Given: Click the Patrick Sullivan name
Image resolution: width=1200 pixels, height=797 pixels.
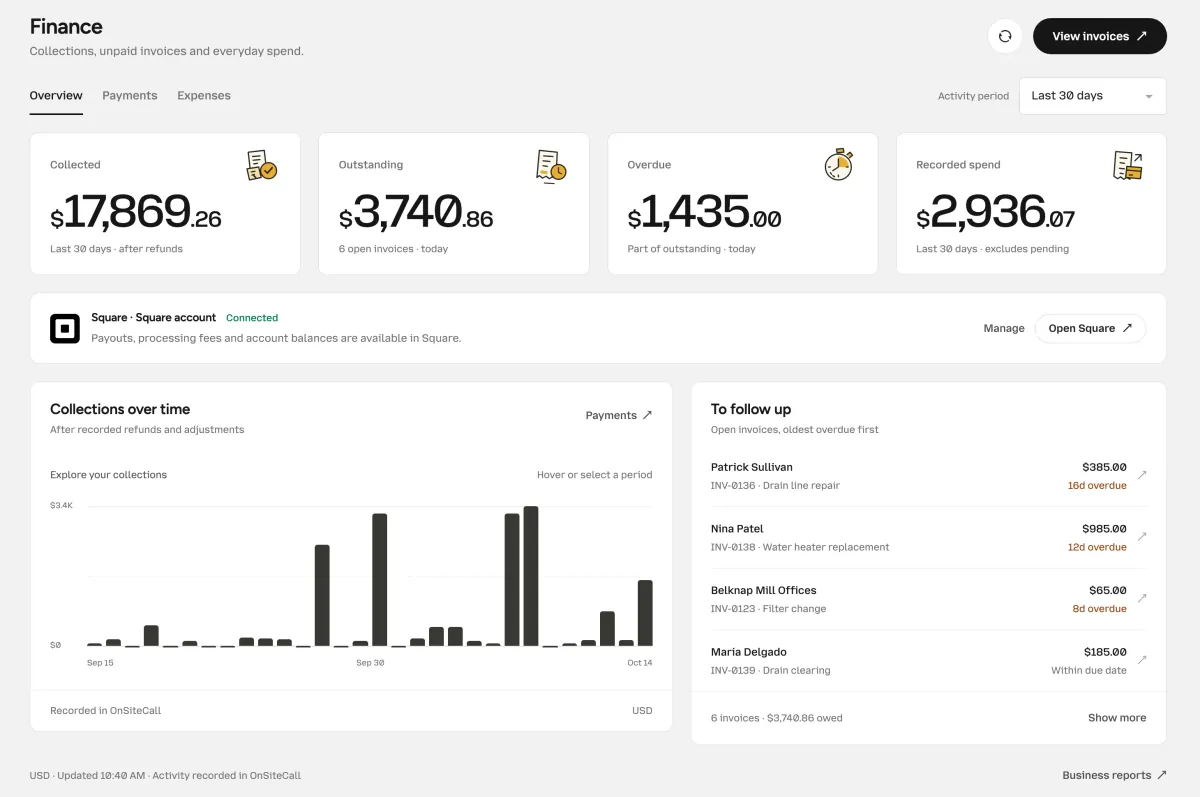Looking at the screenshot, I should tap(752, 467).
